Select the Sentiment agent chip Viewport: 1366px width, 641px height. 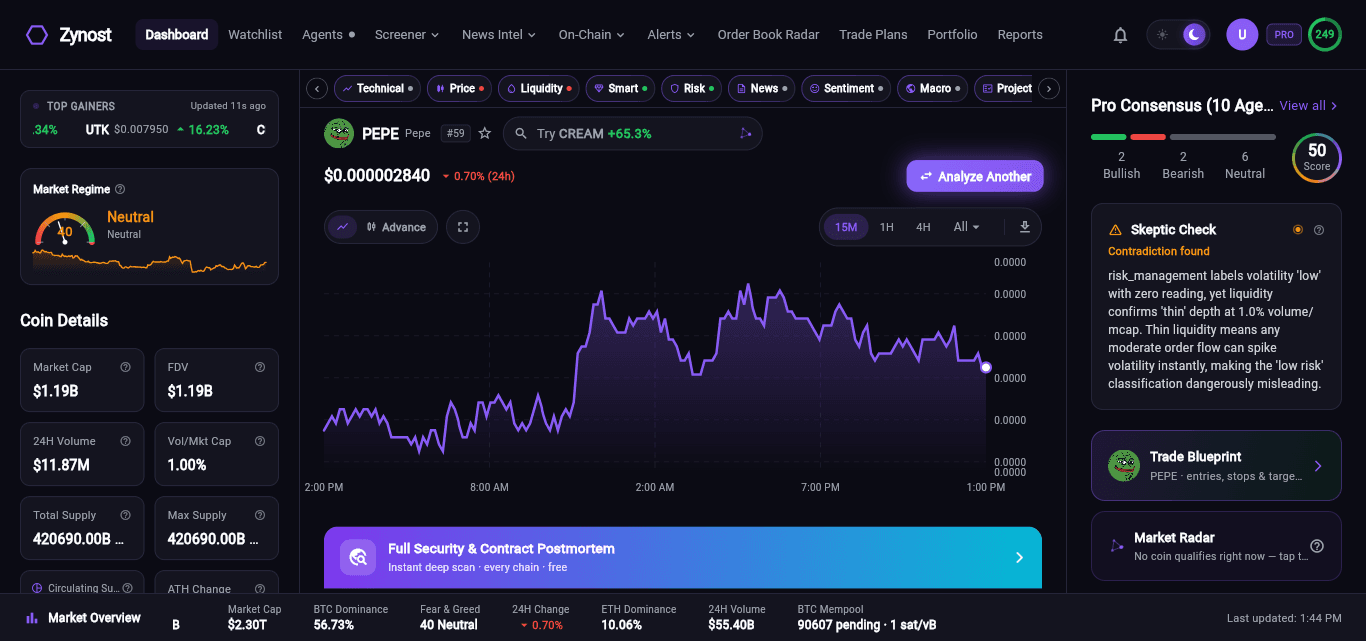(846, 89)
